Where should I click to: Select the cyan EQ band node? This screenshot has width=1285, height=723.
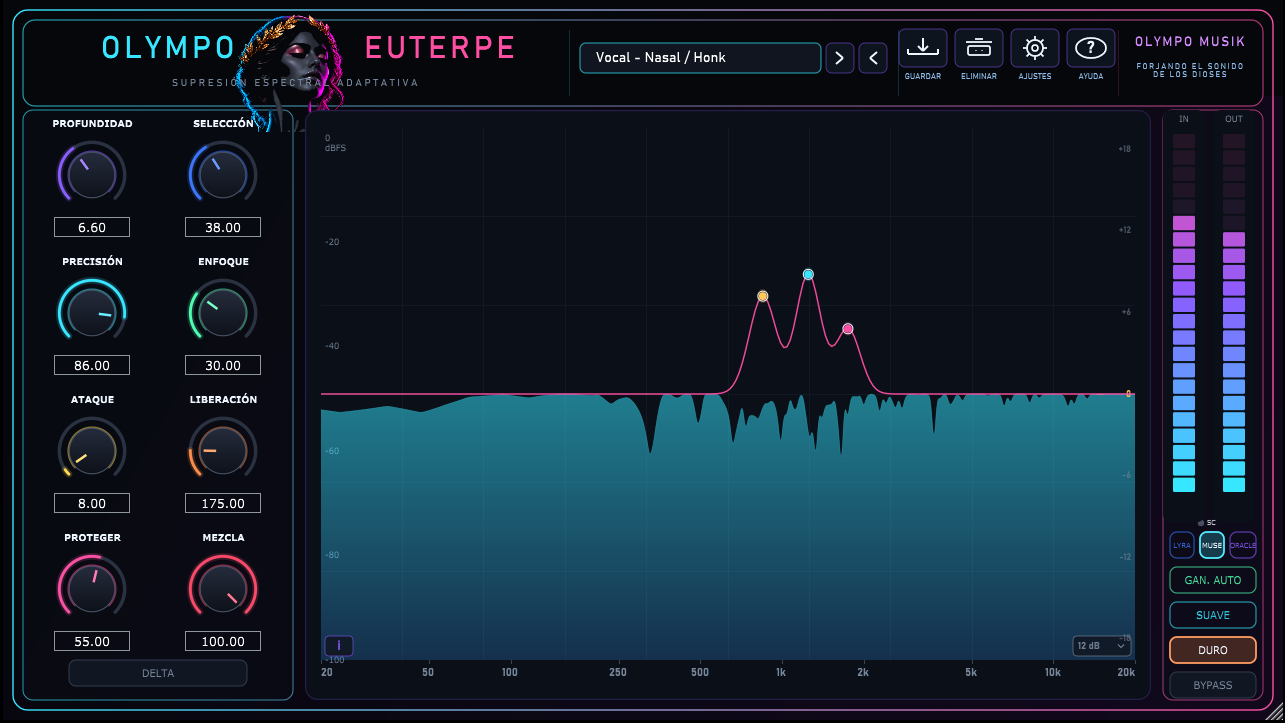(808, 274)
